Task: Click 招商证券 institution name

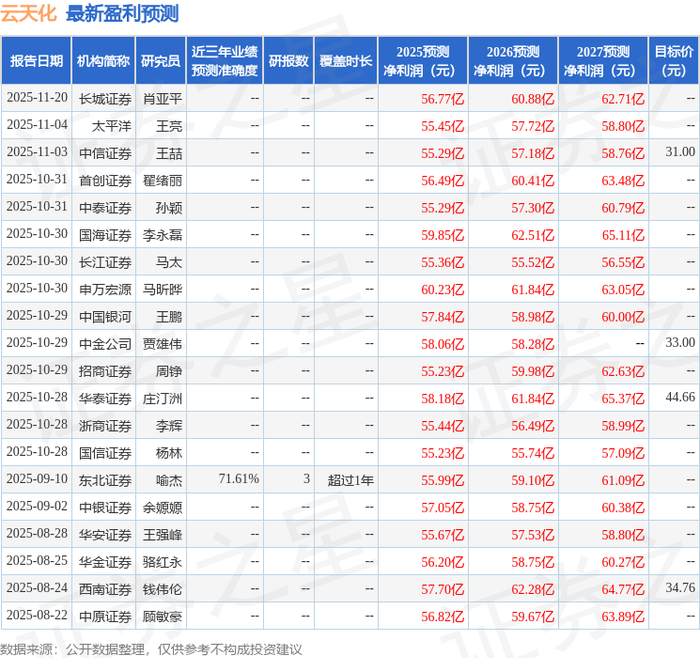Action: point(105,371)
